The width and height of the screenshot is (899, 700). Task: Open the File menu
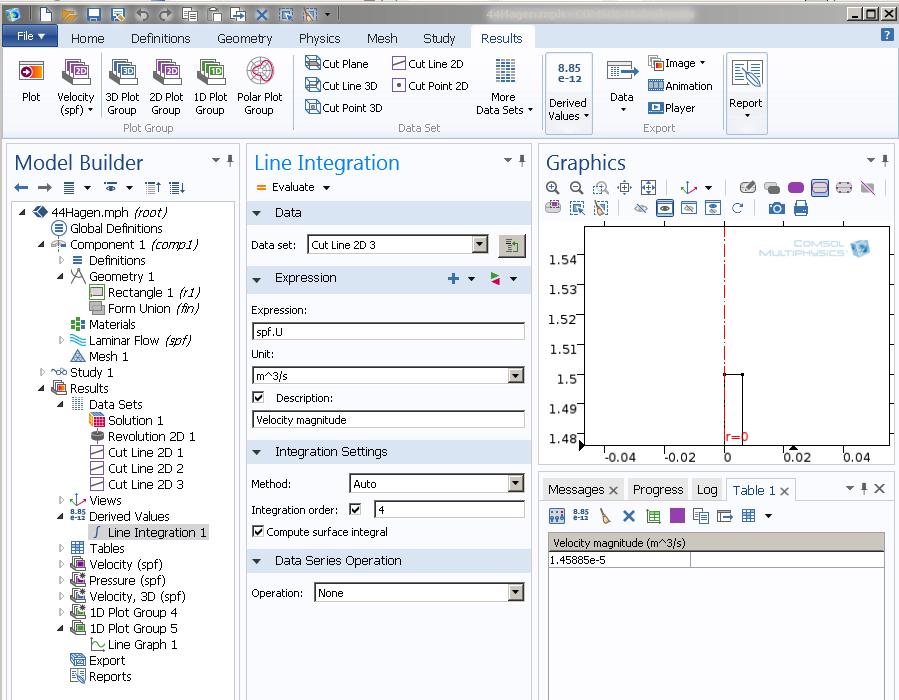click(30, 36)
